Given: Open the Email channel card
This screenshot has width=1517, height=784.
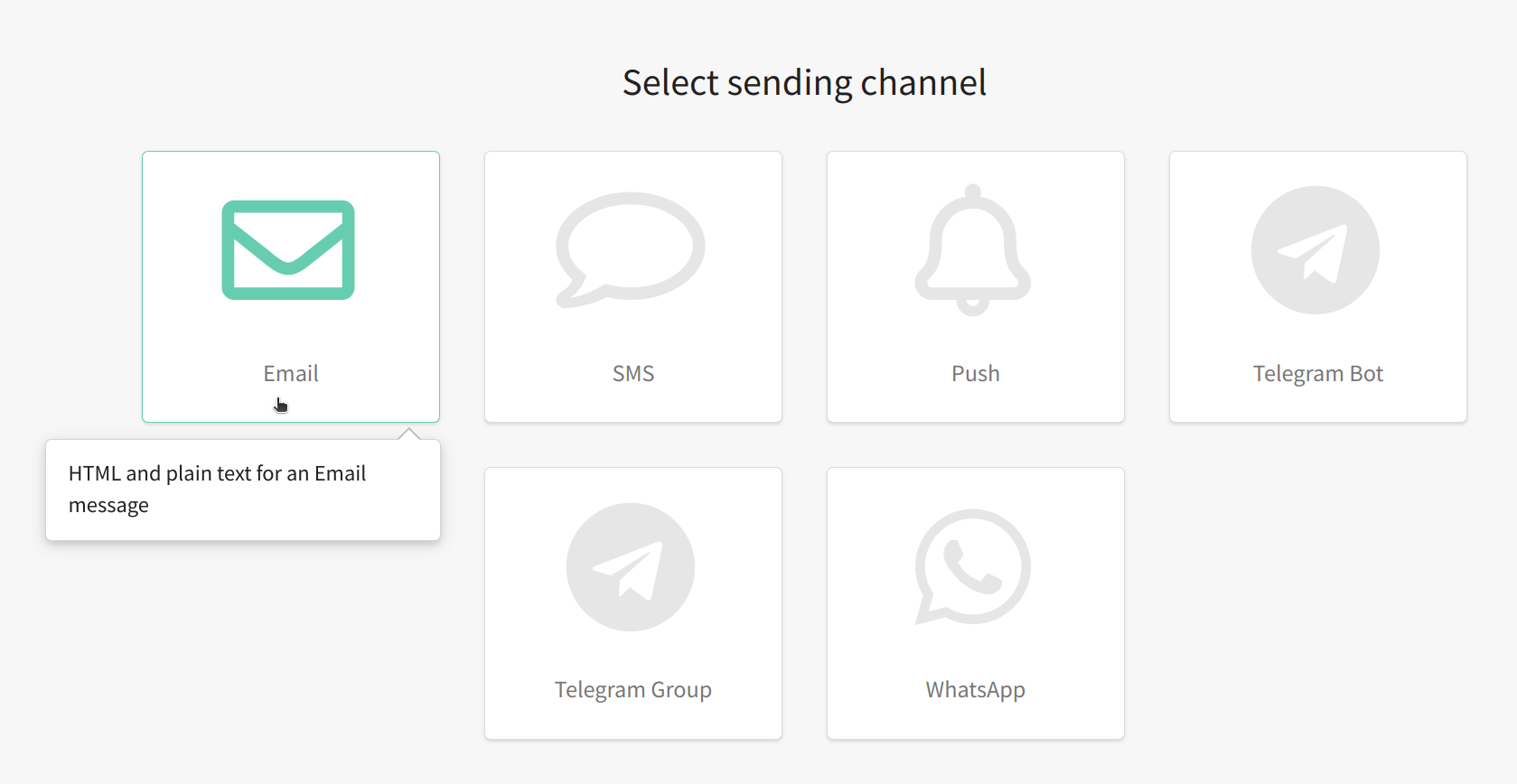Looking at the screenshot, I should tap(291, 286).
